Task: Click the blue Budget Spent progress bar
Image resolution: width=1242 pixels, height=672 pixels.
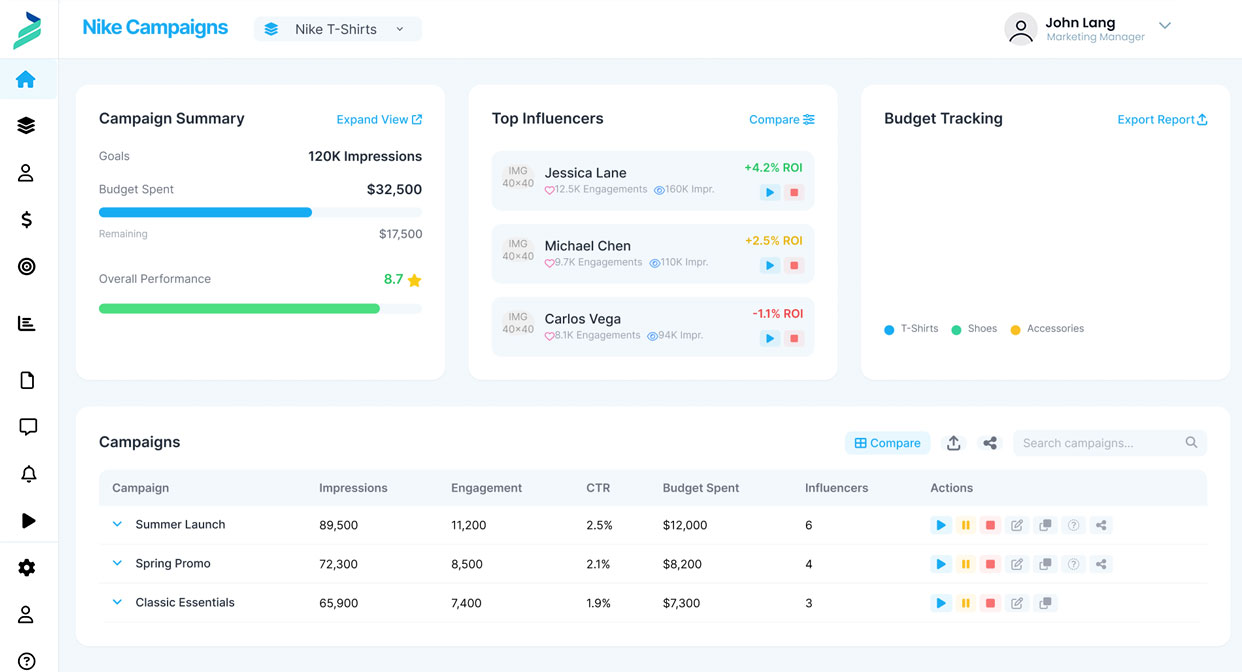Action: click(205, 212)
